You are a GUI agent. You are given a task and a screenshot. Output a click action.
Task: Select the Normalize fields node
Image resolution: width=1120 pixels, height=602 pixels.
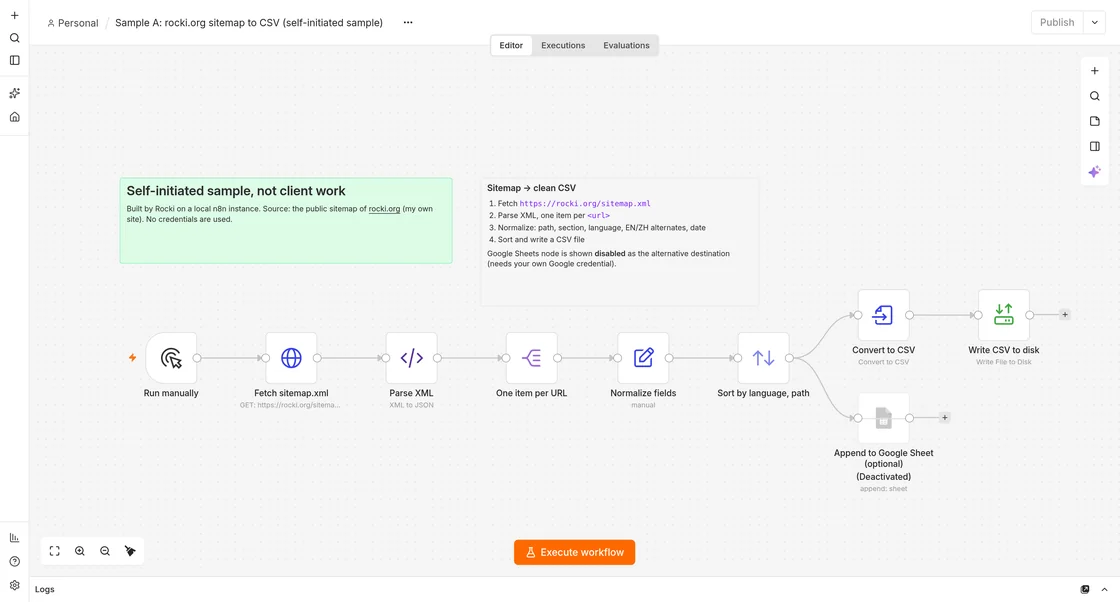[643, 358]
